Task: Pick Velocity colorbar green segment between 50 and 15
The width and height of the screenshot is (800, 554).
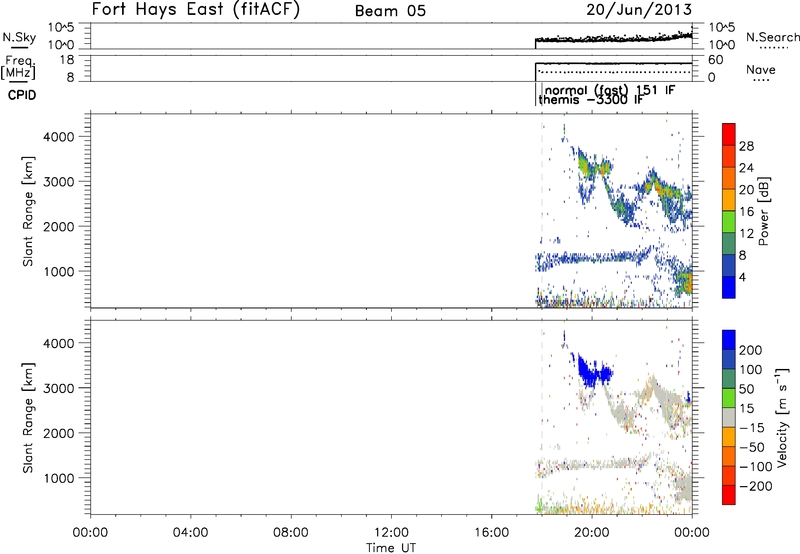Action: pyautogui.click(x=729, y=398)
